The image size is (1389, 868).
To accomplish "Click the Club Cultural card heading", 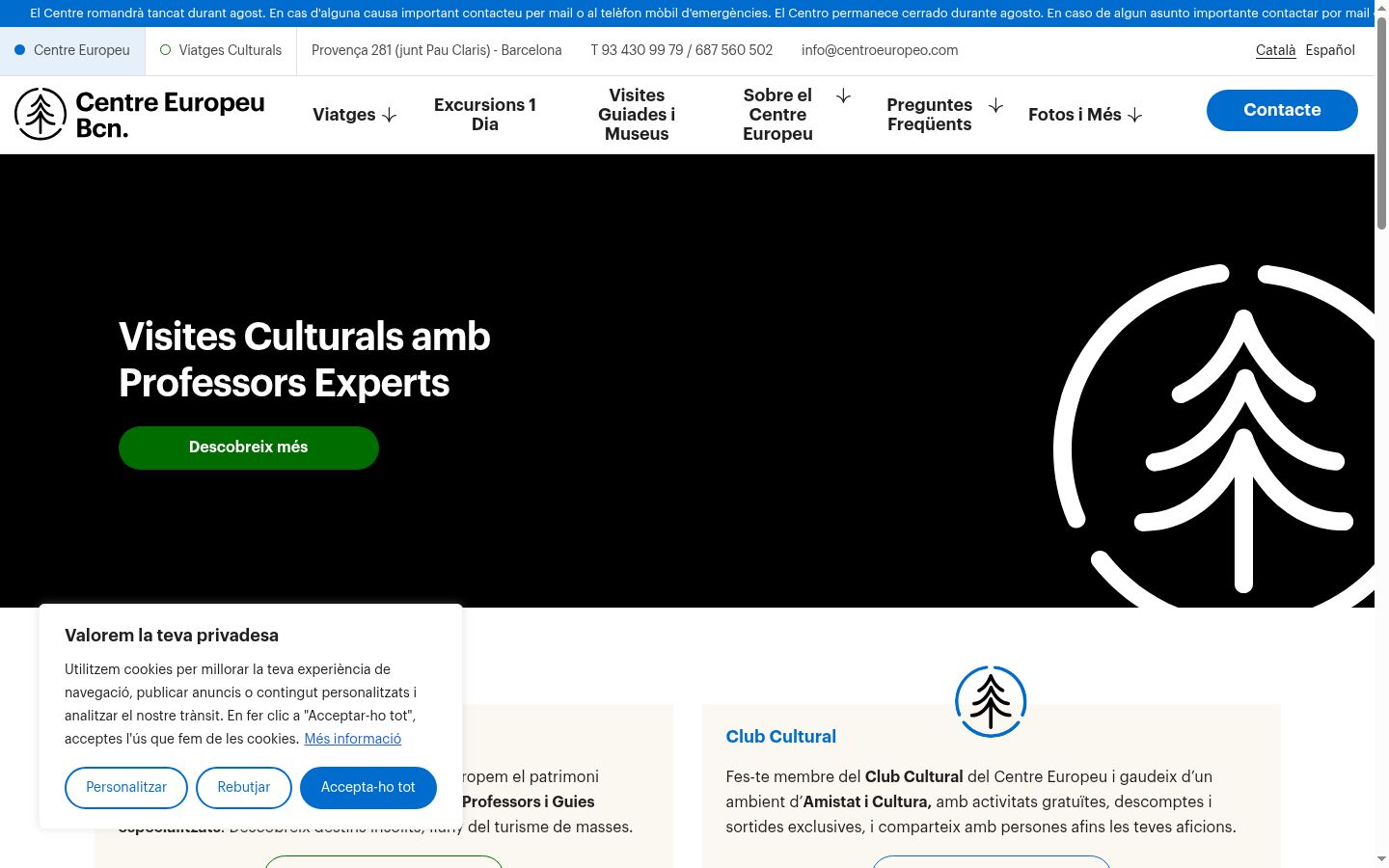I will (781, 737).
